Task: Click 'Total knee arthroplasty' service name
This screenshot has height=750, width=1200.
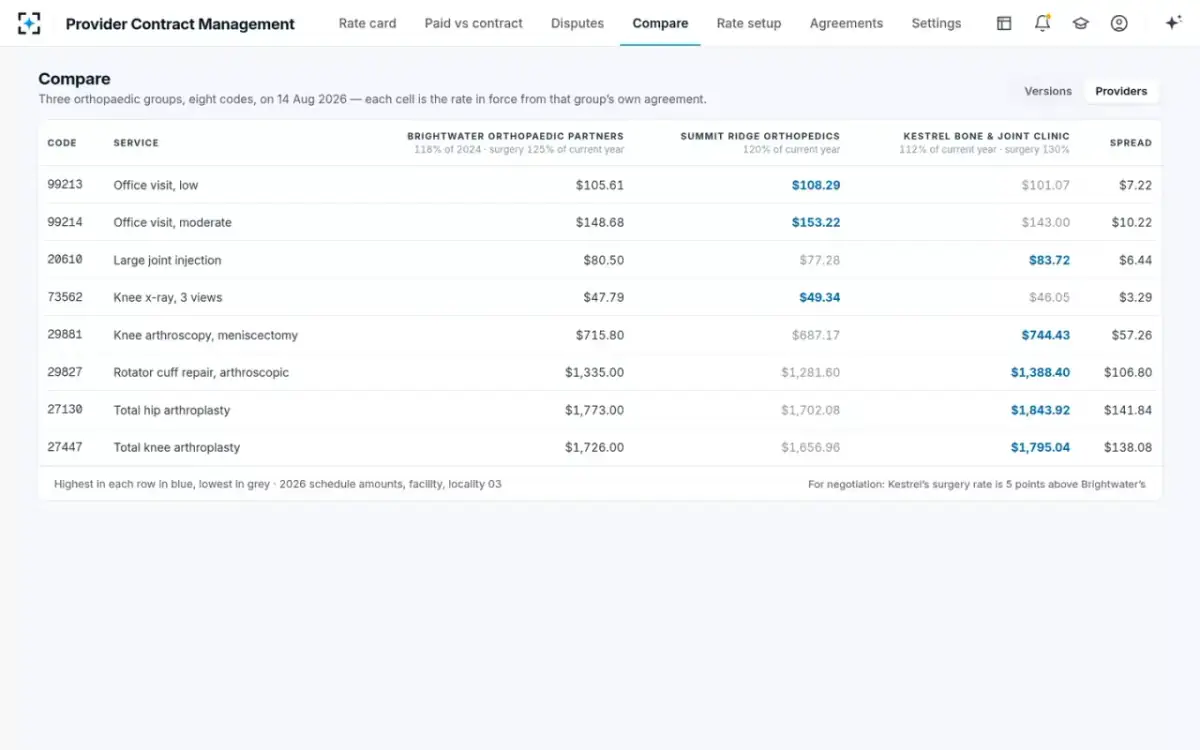Action: (x=177, y=447)
